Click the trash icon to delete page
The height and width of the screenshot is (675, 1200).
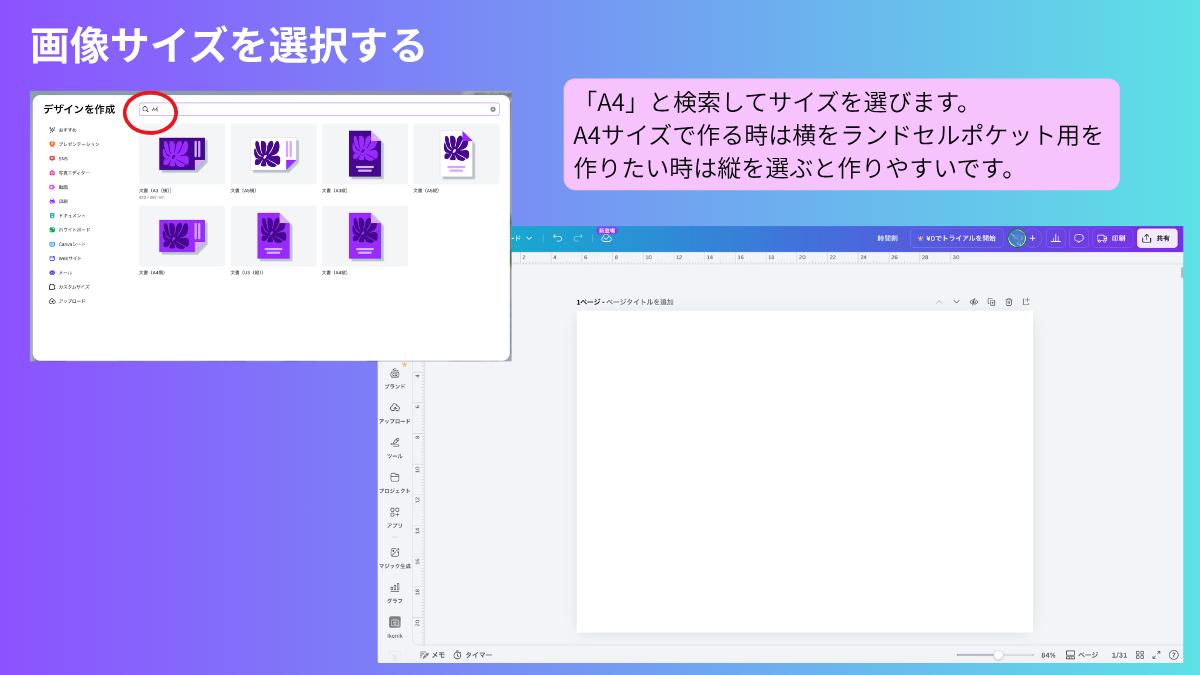[1009, 302]
